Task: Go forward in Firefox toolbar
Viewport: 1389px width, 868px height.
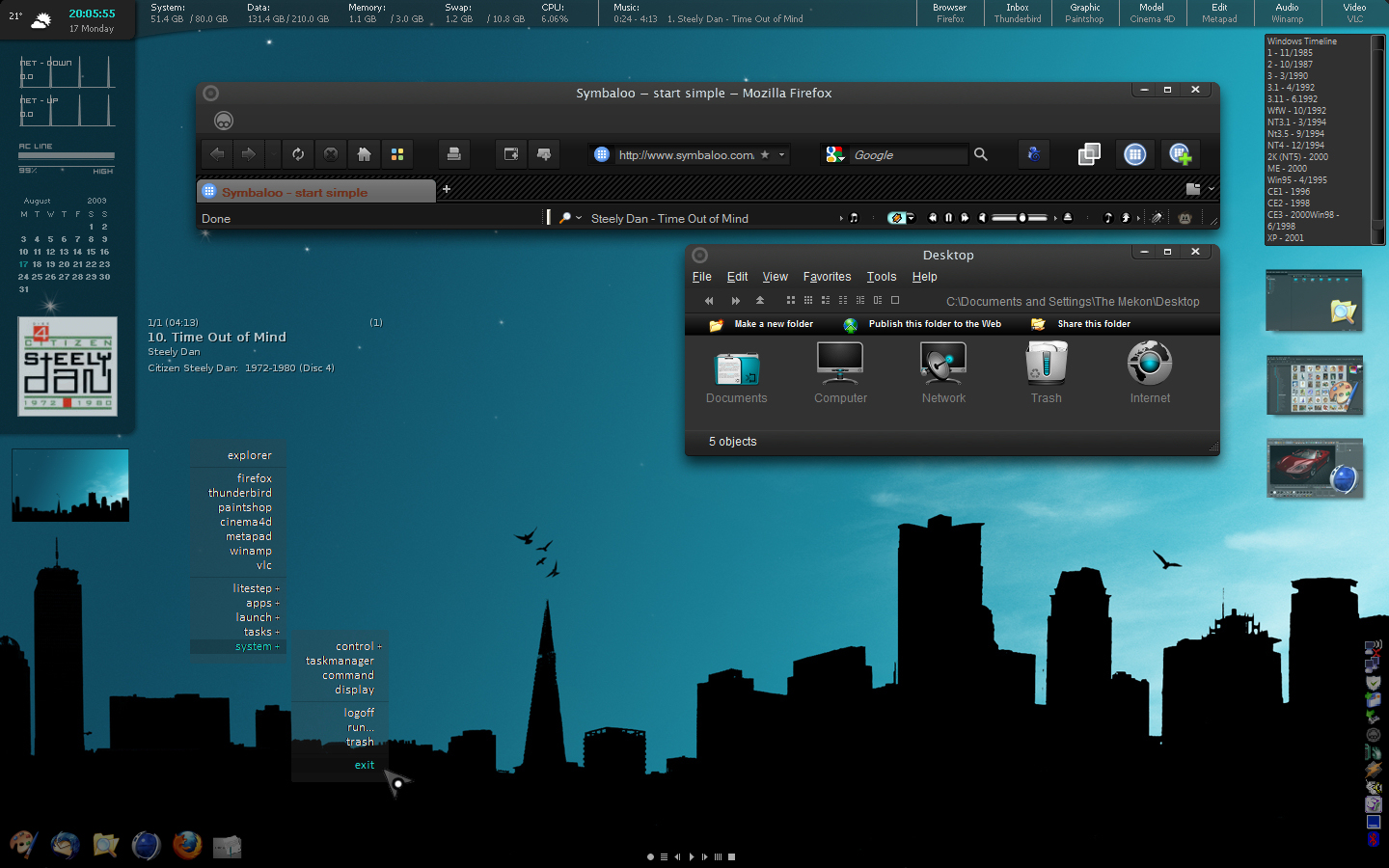Action: (x=249, y=154)
